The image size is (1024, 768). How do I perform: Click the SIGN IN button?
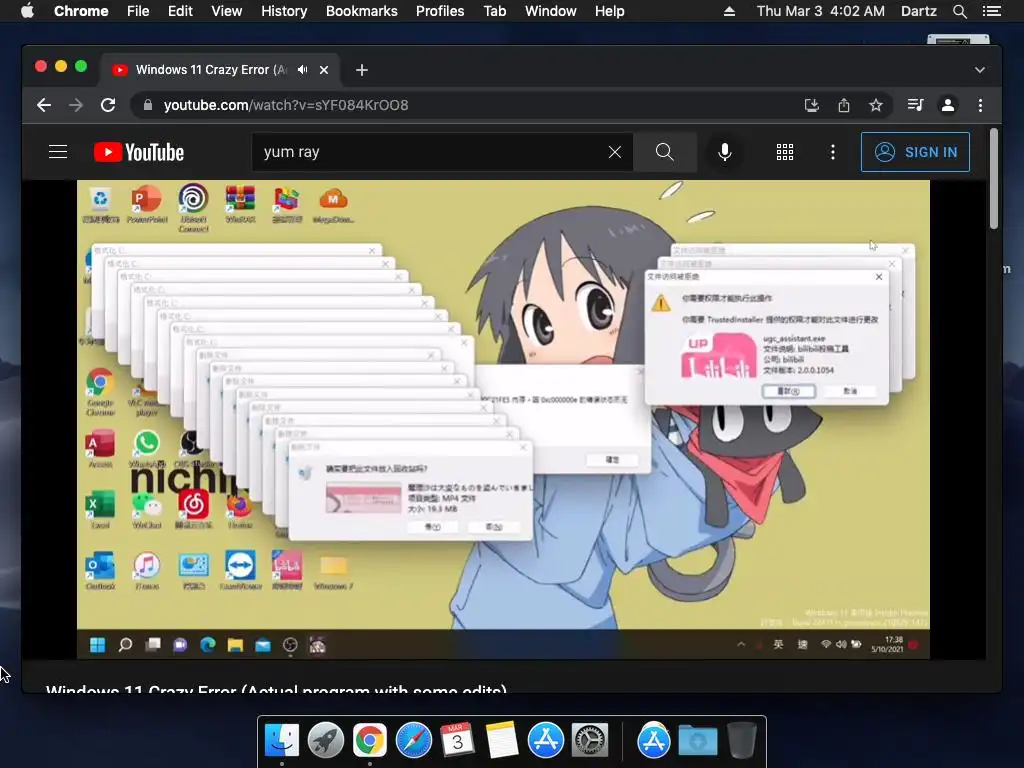[915, 152]
